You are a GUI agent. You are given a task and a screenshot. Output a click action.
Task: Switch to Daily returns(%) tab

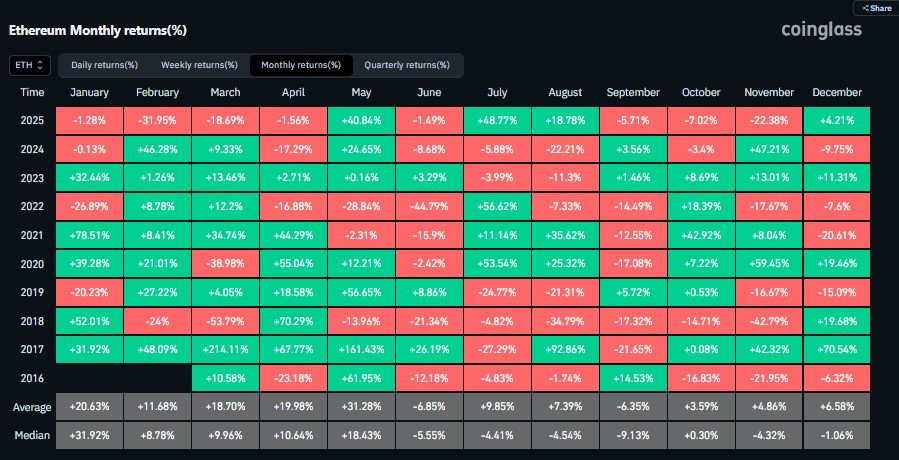[104, 65]
